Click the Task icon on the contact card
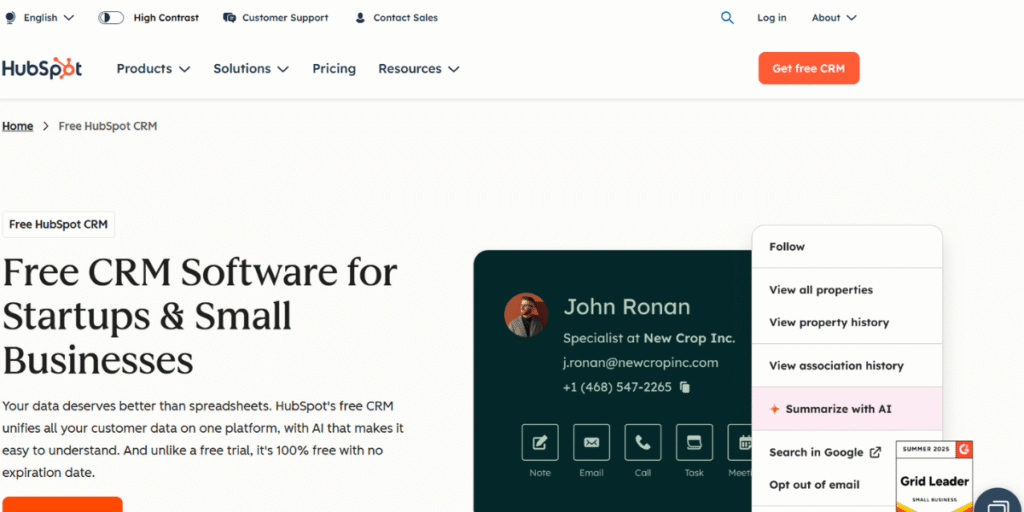 694,443
